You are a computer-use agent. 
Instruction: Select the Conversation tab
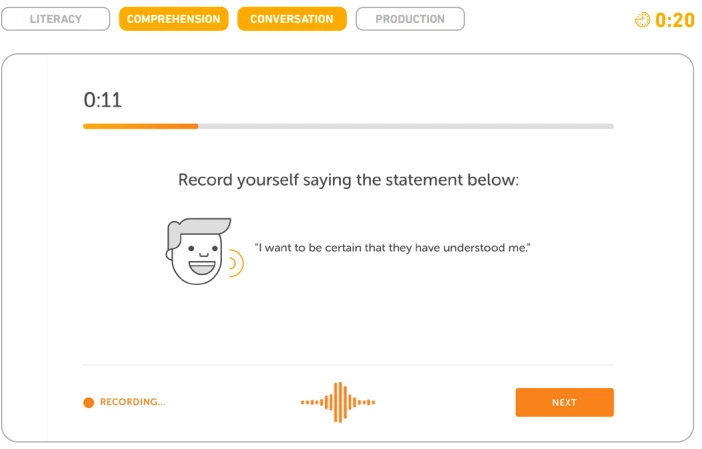(292, 19)
